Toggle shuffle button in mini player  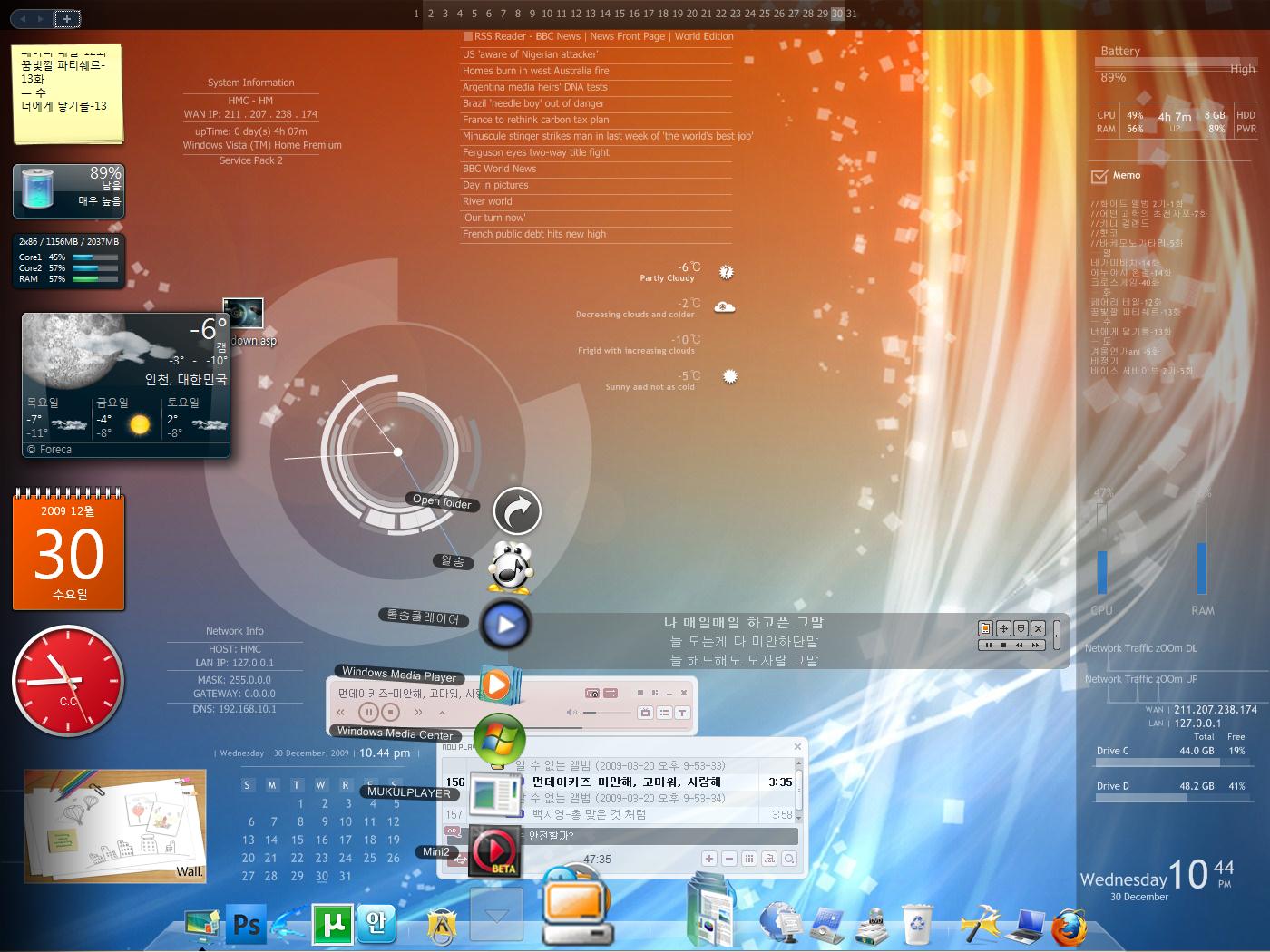(611, 693)
